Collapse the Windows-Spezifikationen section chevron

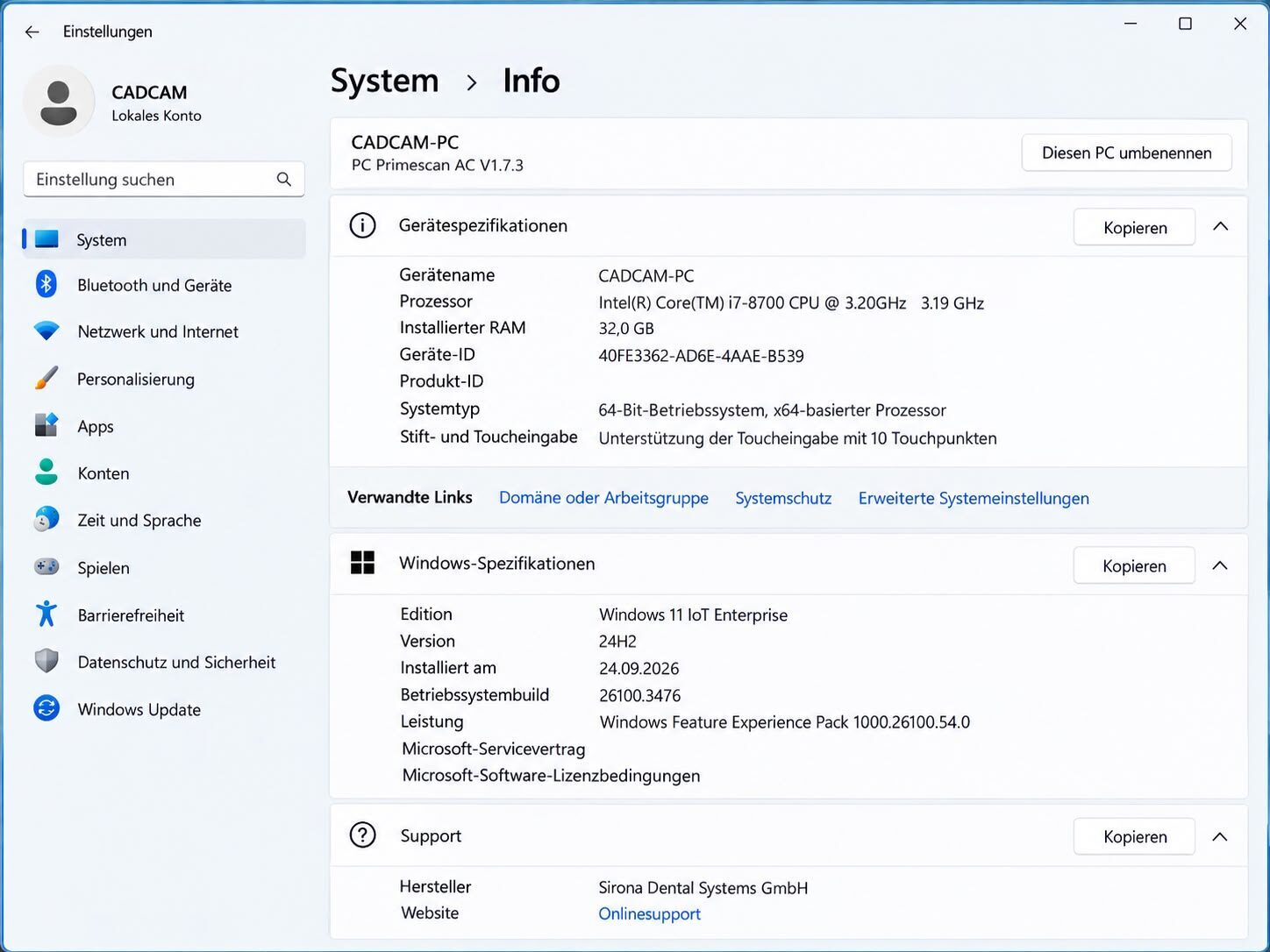click(1220, 565)
